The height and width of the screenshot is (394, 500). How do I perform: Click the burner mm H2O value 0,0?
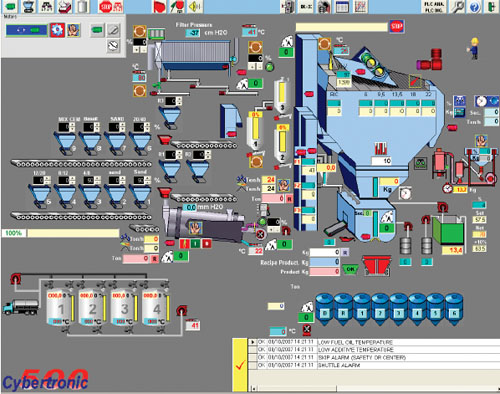189,207
